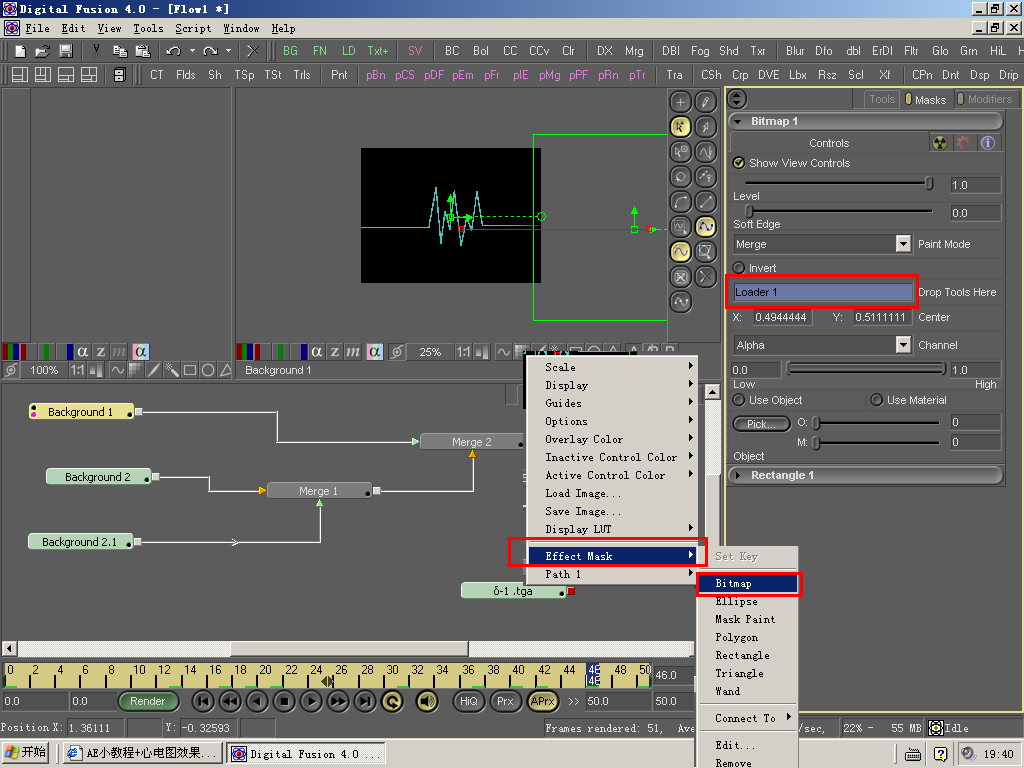Click the Paste clipboard icon
Image resolution: width=1024 pixels, height=768 pixels.
point(142,51)
